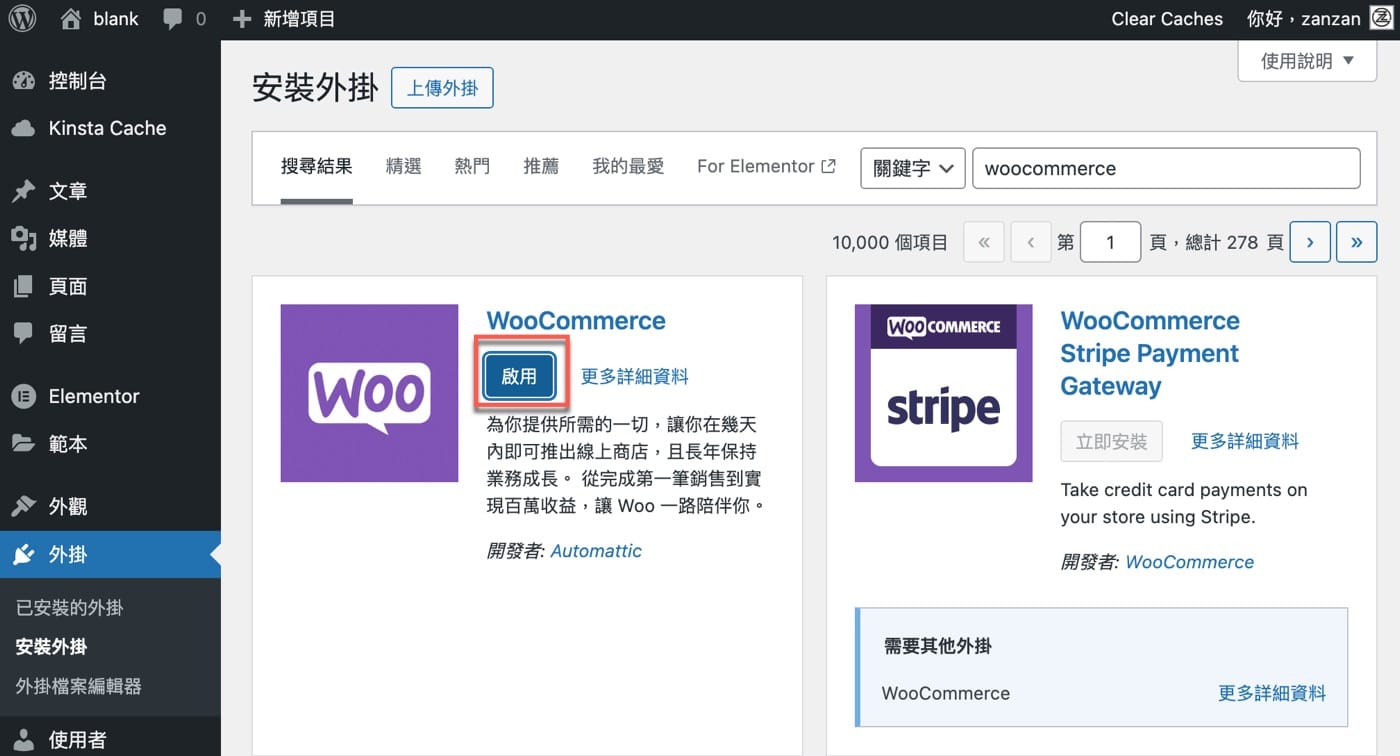Click the home icon beside blank
Image resolution: width=1400 pixels, height=756 pixels.
(x=70, y=19)
